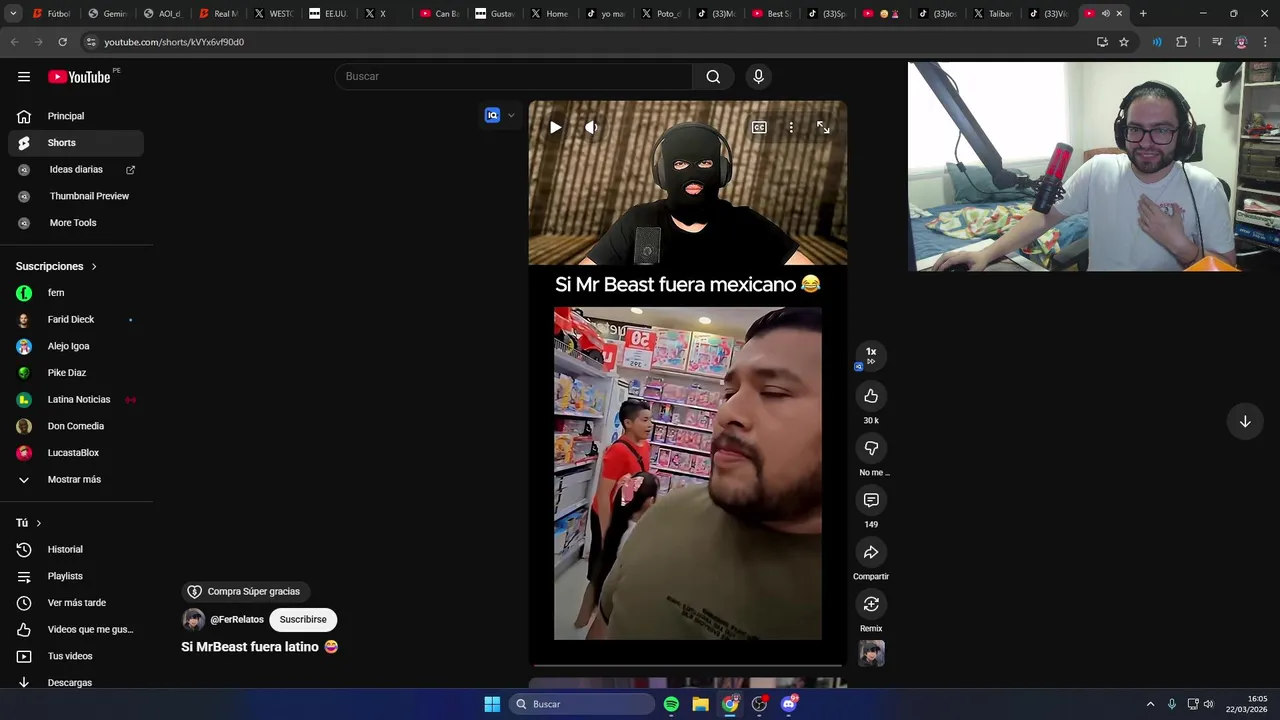Open a new browser tab

point(1143,14)
